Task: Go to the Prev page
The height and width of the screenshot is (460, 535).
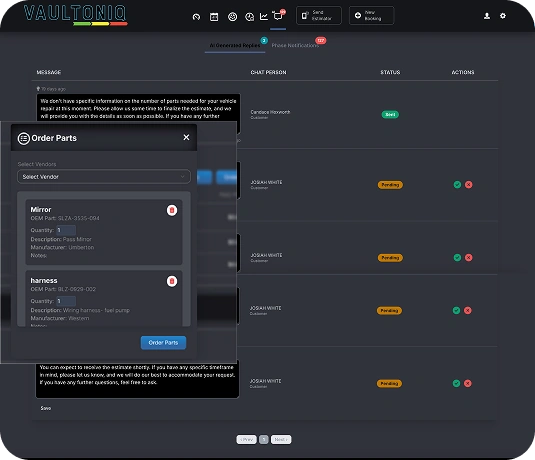Action: coord(246,440)
